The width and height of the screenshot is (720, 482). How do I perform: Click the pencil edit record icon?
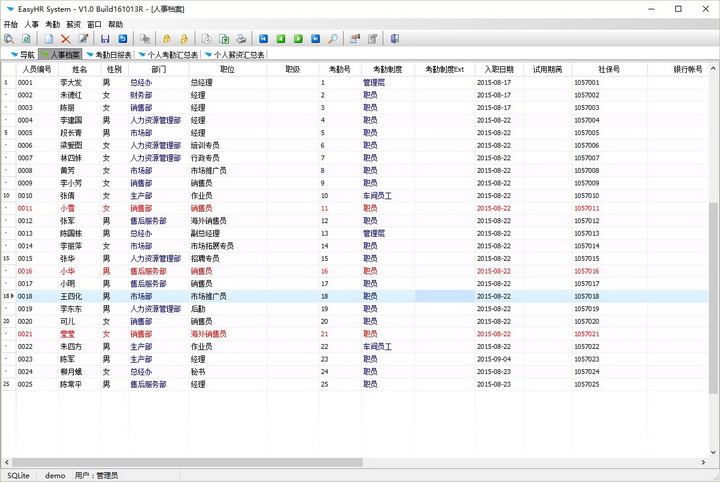coord(82,39)
